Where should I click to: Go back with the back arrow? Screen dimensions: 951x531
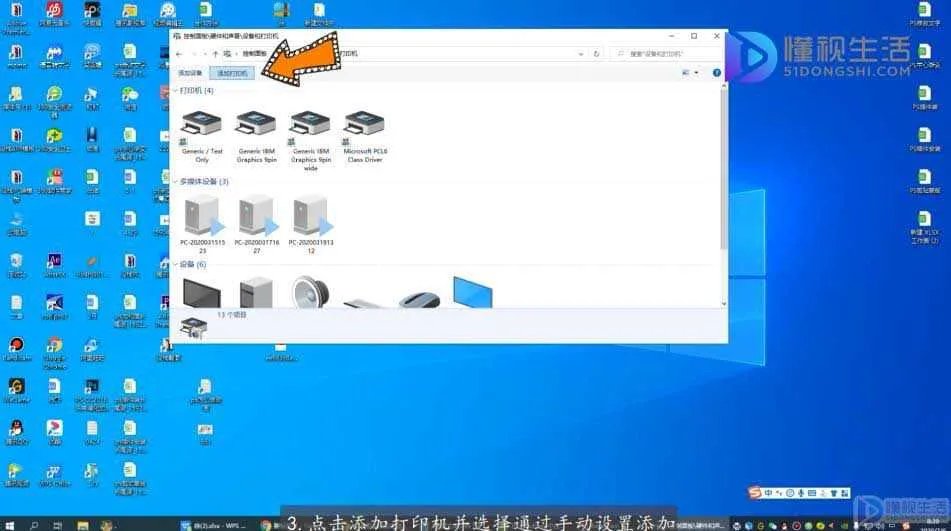180,54
